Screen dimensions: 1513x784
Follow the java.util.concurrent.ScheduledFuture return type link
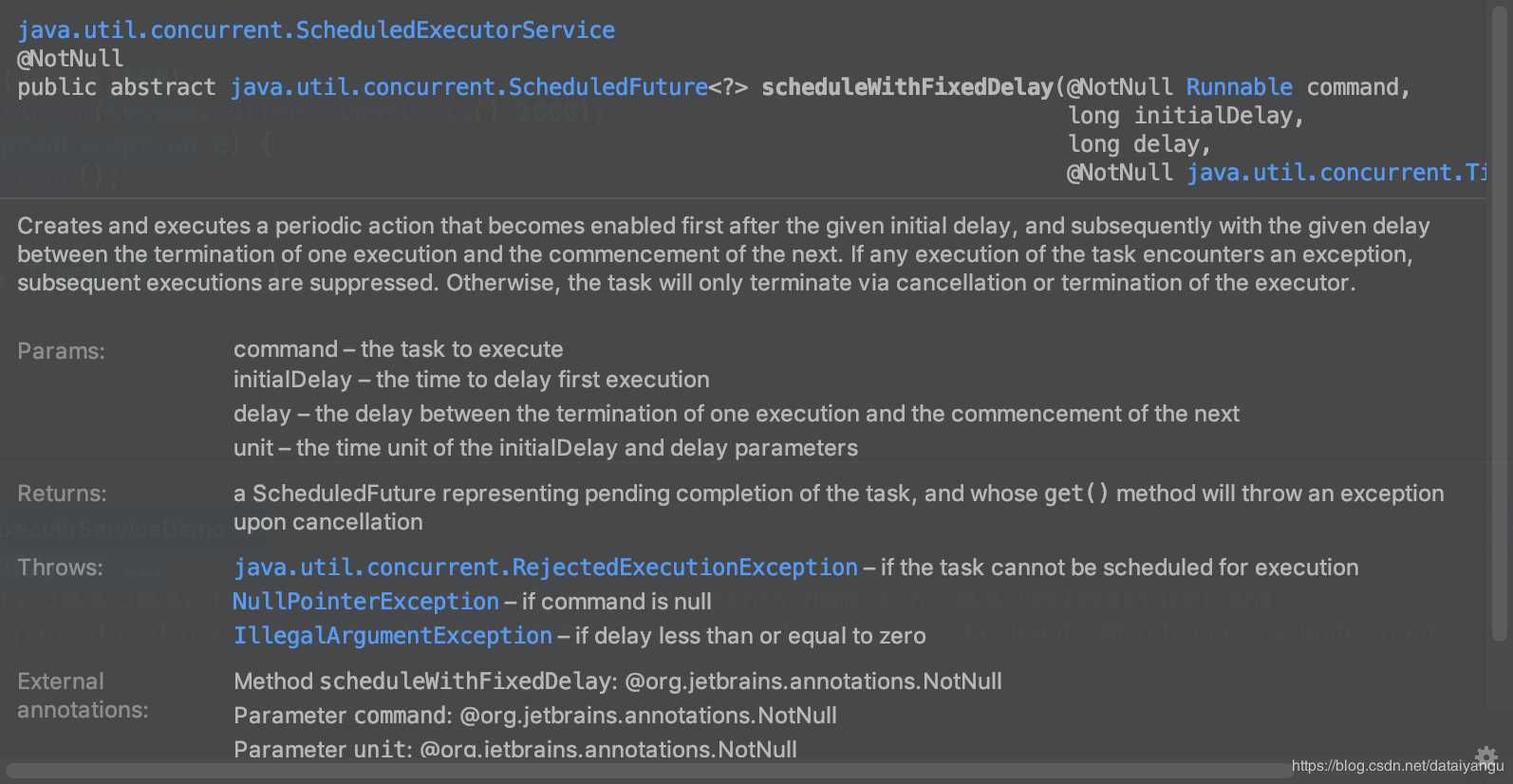[x=469, y=87]
